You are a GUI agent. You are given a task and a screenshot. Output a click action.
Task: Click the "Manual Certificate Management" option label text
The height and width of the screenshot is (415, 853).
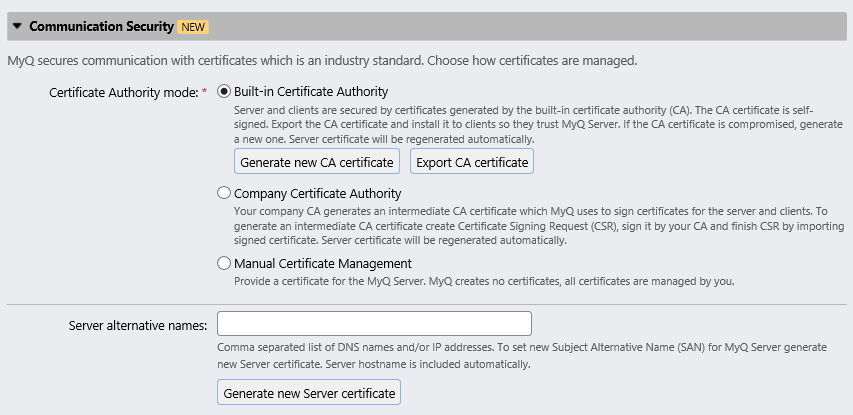322,264
